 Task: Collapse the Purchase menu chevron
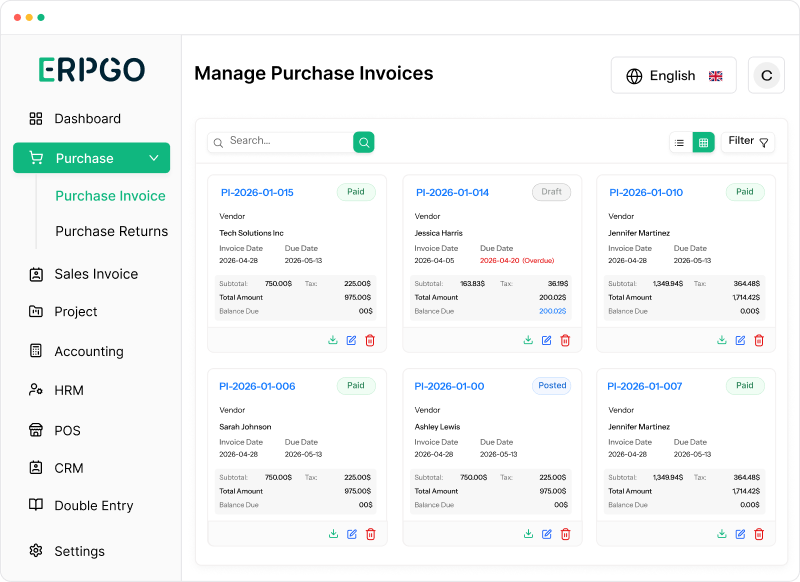click(x=154, y=158)
